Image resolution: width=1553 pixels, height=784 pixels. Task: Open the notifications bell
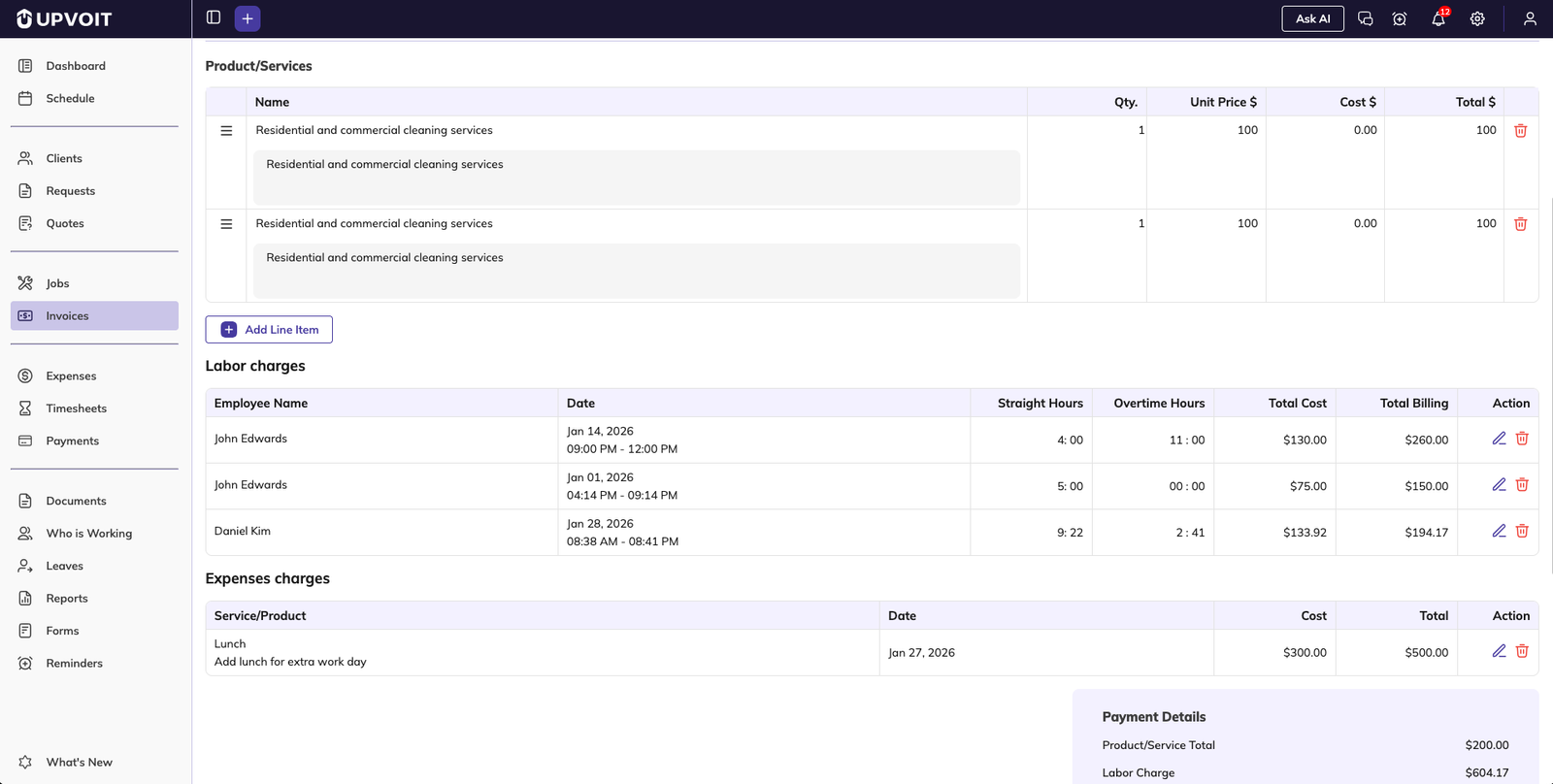1438,18
